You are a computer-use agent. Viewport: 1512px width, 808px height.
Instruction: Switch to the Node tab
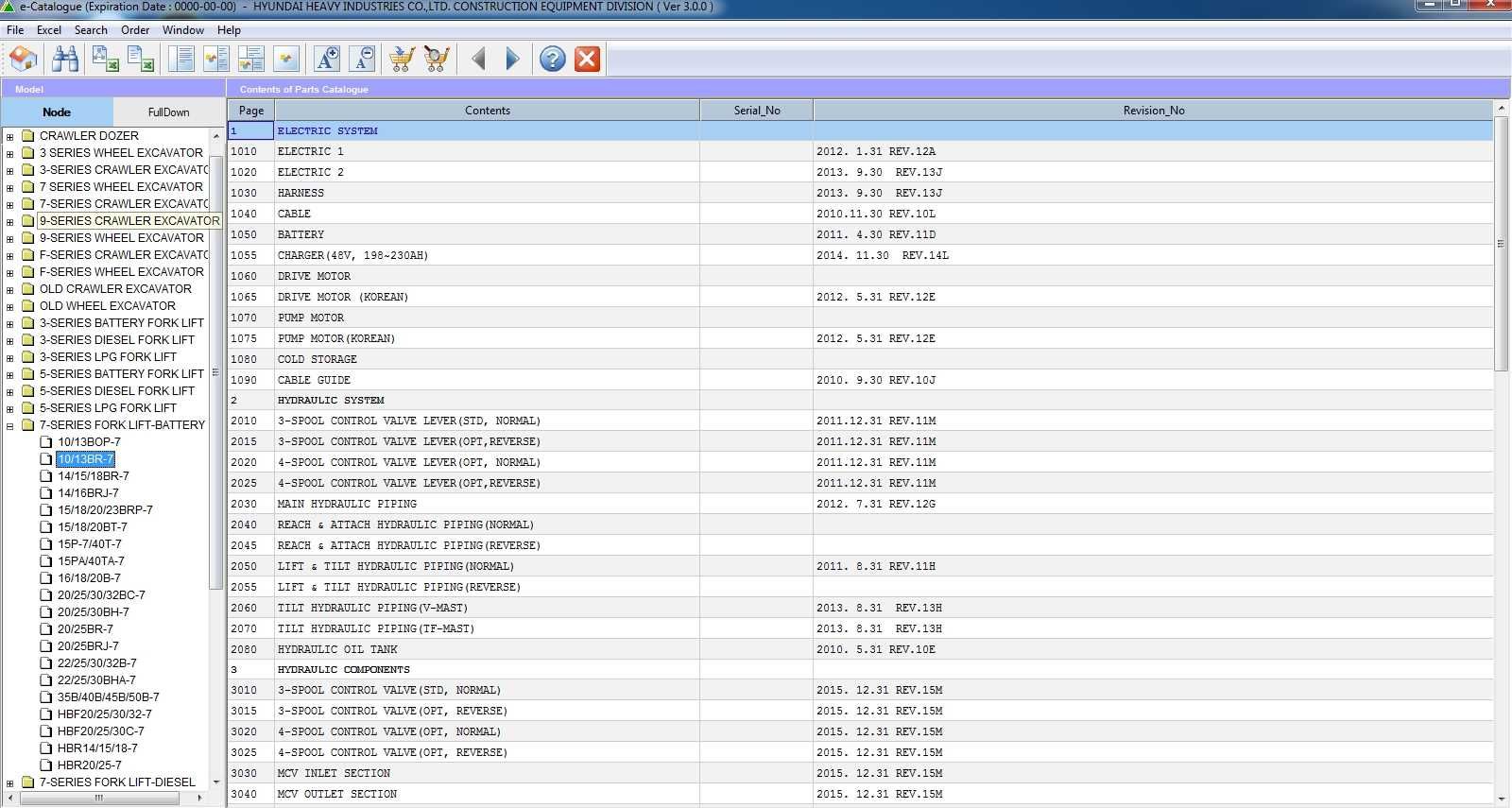pyautogui.click(x=57, y=112)
